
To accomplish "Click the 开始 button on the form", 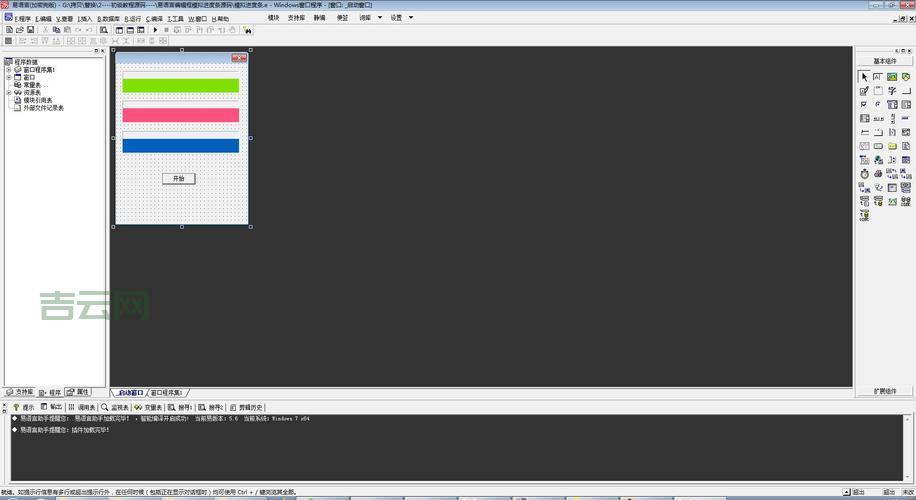I will [x=179, y=178].
